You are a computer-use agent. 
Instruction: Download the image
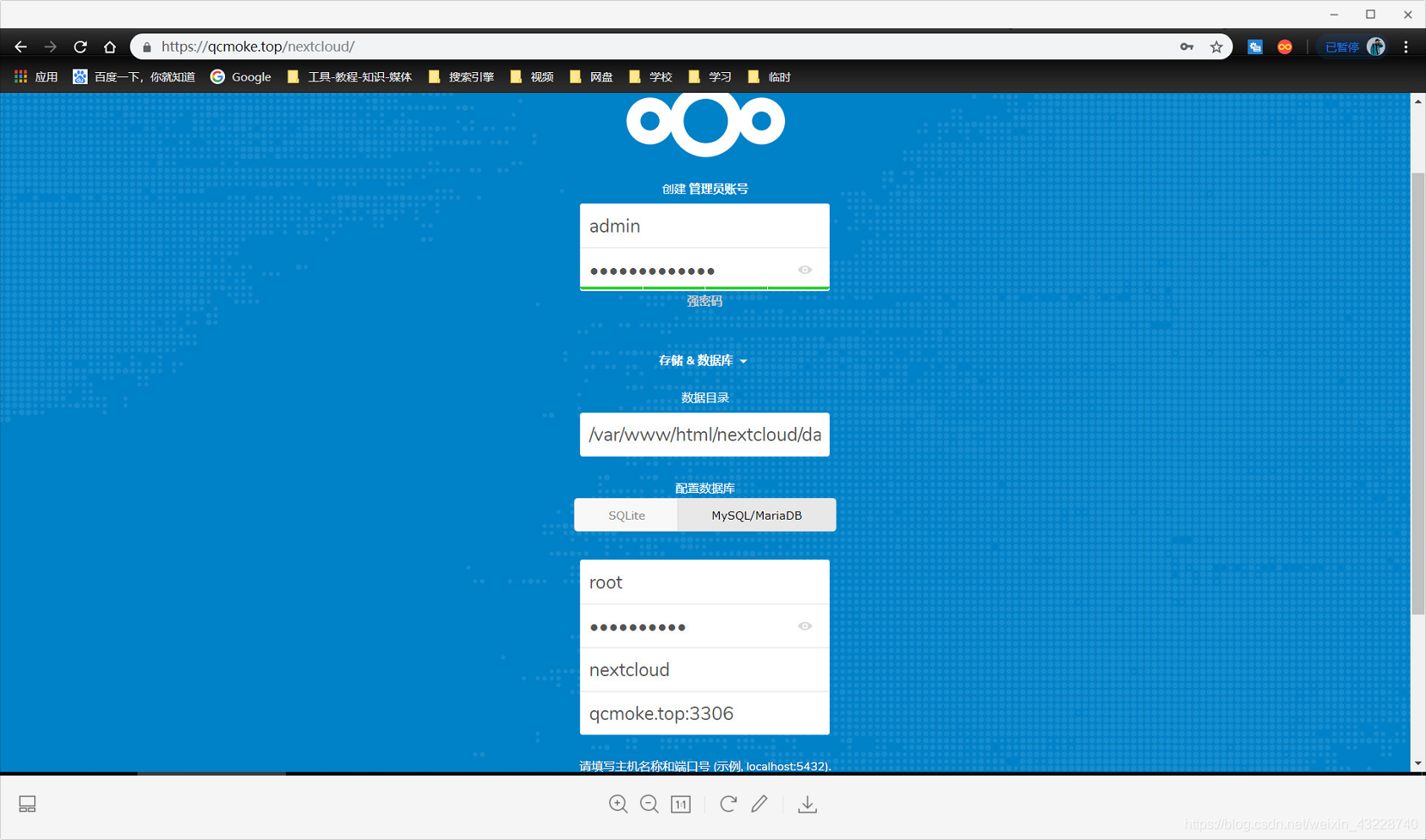[807, 804]
